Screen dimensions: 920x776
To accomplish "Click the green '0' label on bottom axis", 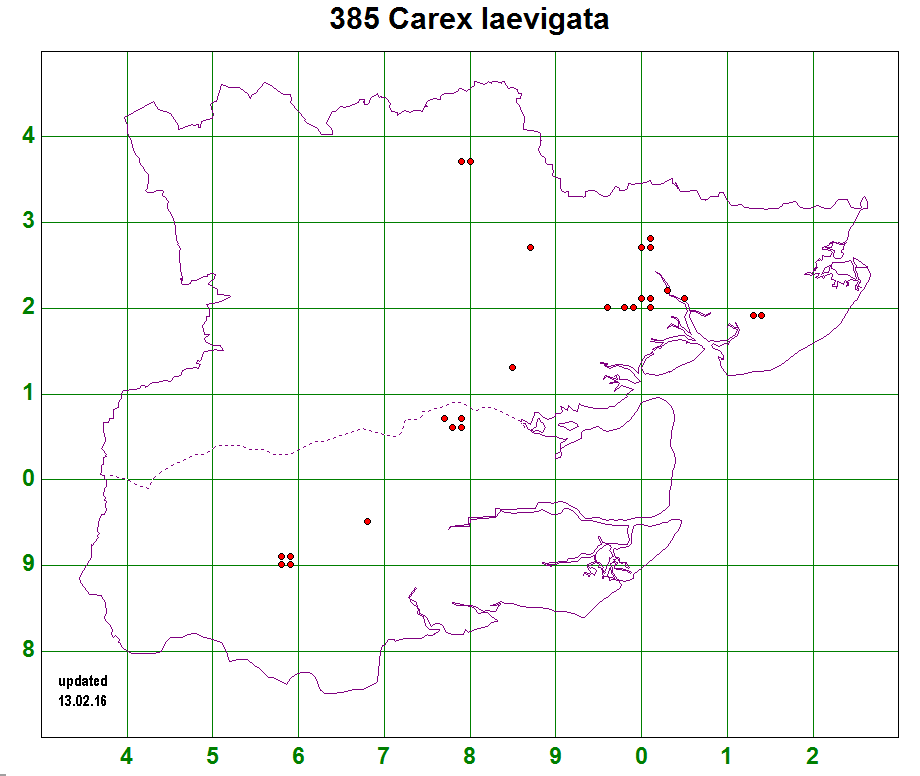I will (641, 755).
